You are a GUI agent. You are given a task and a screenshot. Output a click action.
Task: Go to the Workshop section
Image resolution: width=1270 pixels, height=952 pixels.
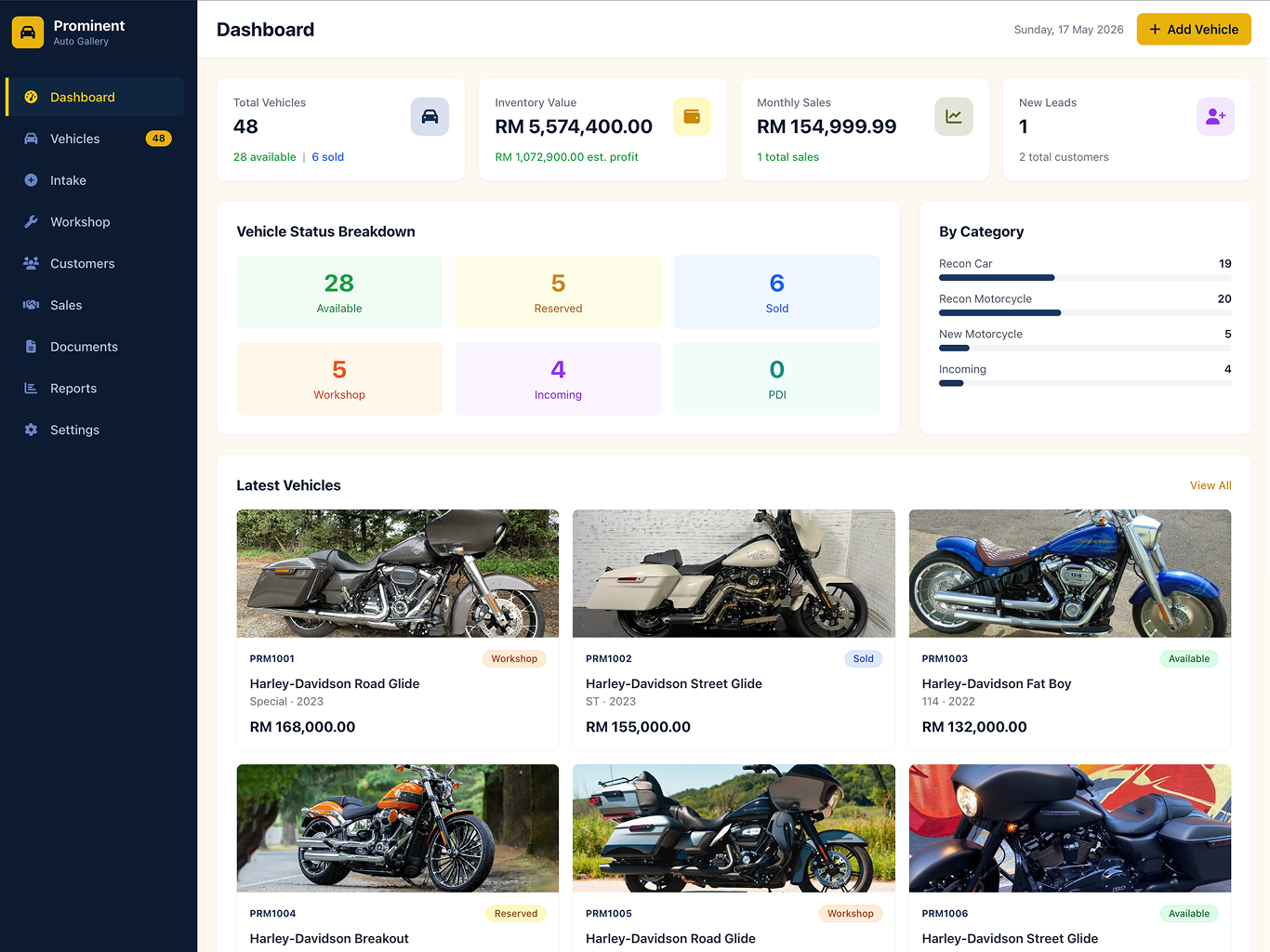(95, 222)
